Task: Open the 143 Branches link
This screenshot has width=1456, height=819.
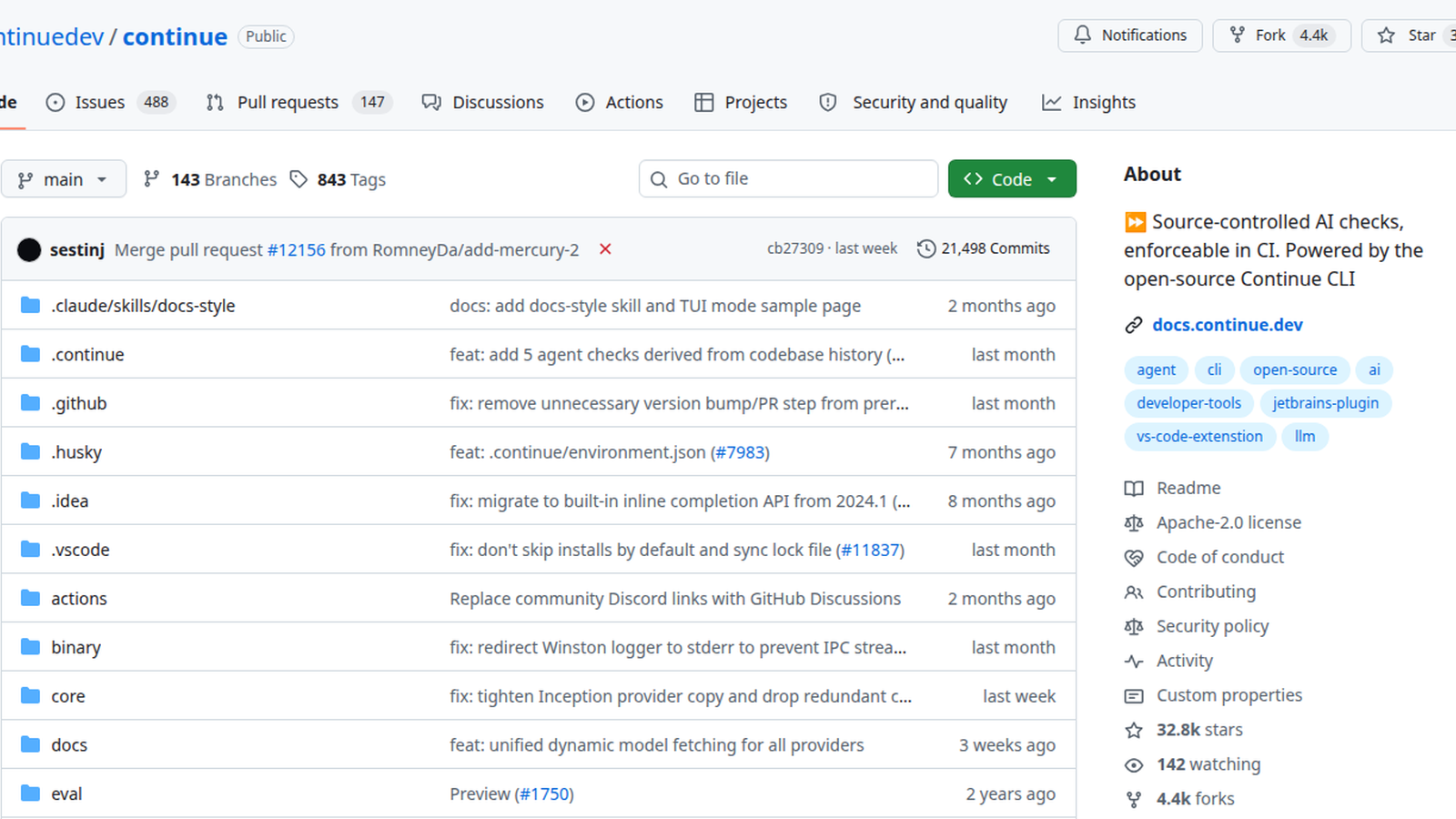Action: [x=210, y=179]
